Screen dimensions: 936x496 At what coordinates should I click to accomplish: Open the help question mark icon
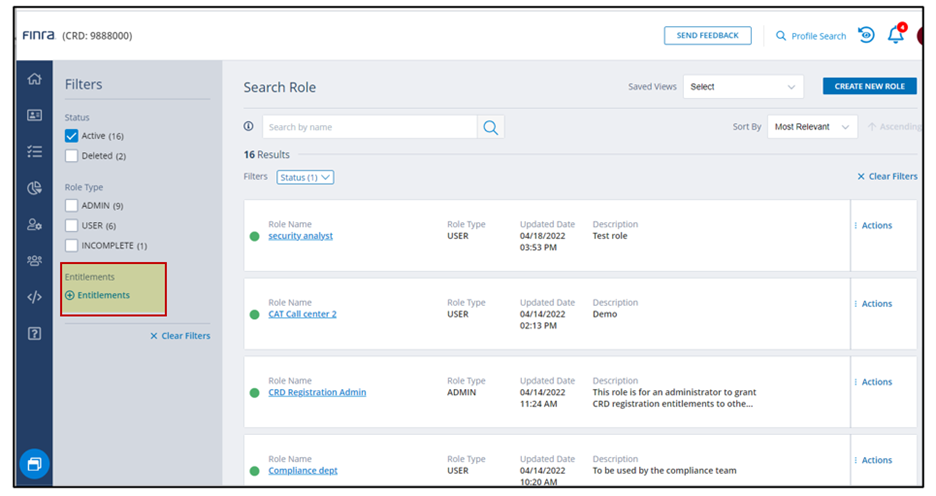35,334
